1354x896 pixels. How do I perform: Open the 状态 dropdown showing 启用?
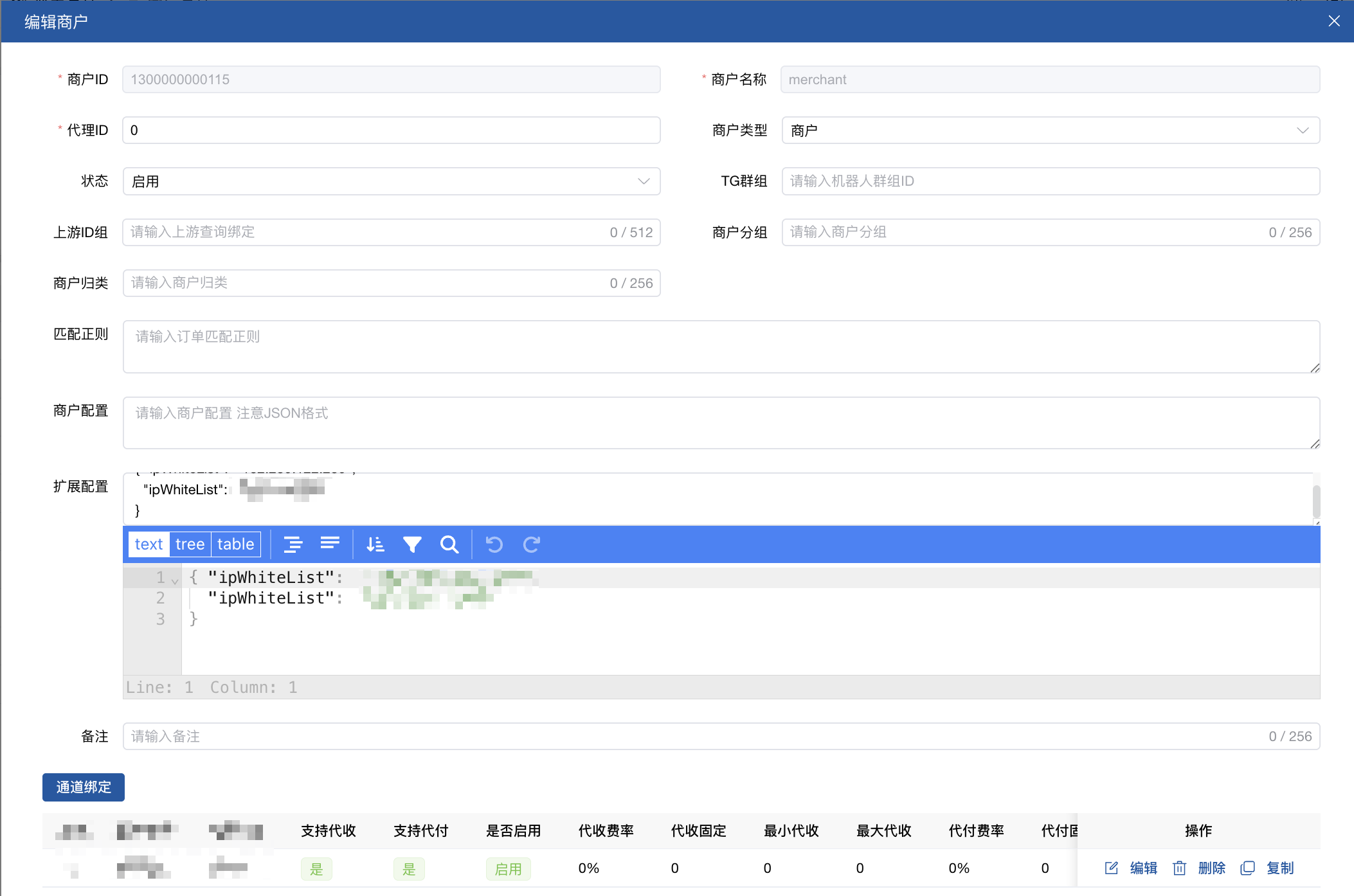pos(391,181)
